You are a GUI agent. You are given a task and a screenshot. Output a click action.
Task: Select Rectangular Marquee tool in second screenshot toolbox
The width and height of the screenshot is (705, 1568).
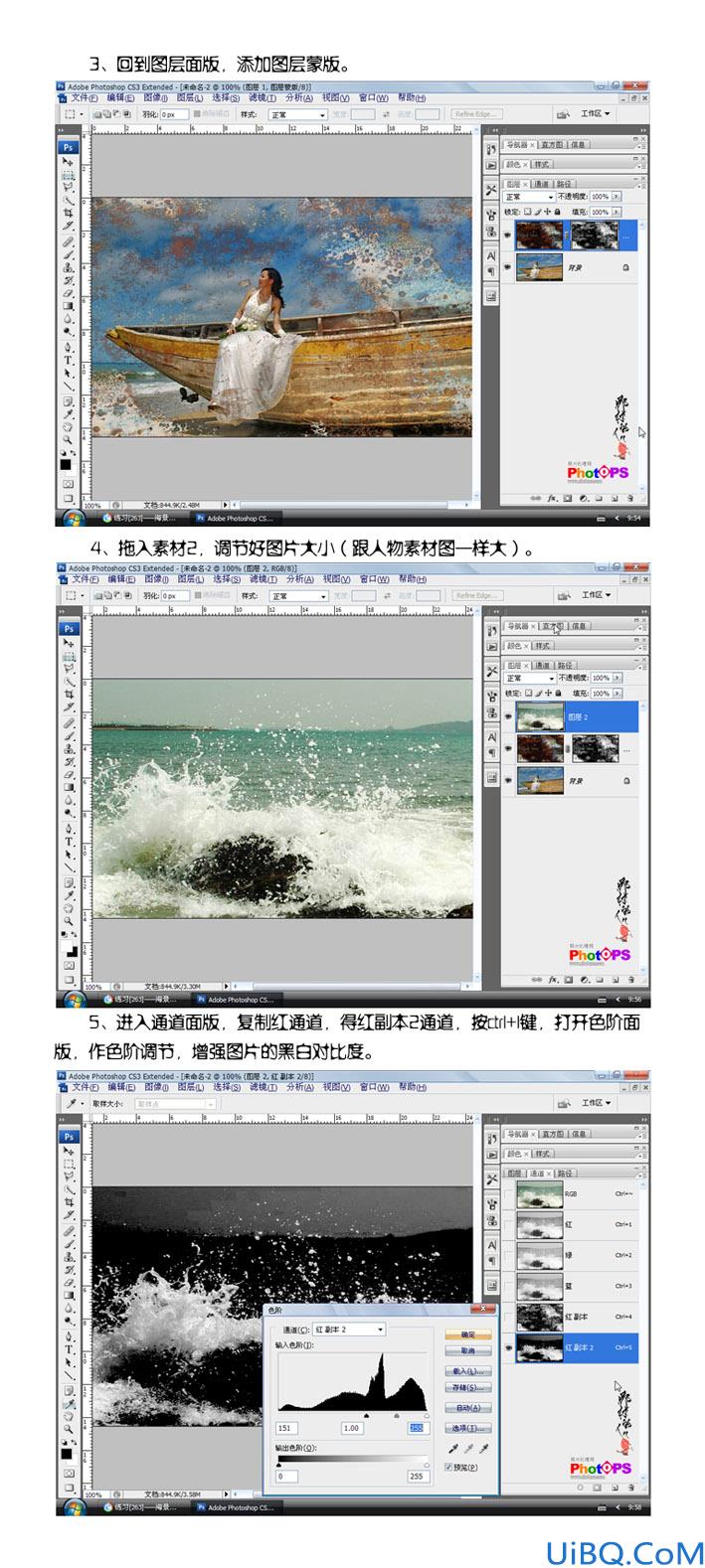coord(68,655)
